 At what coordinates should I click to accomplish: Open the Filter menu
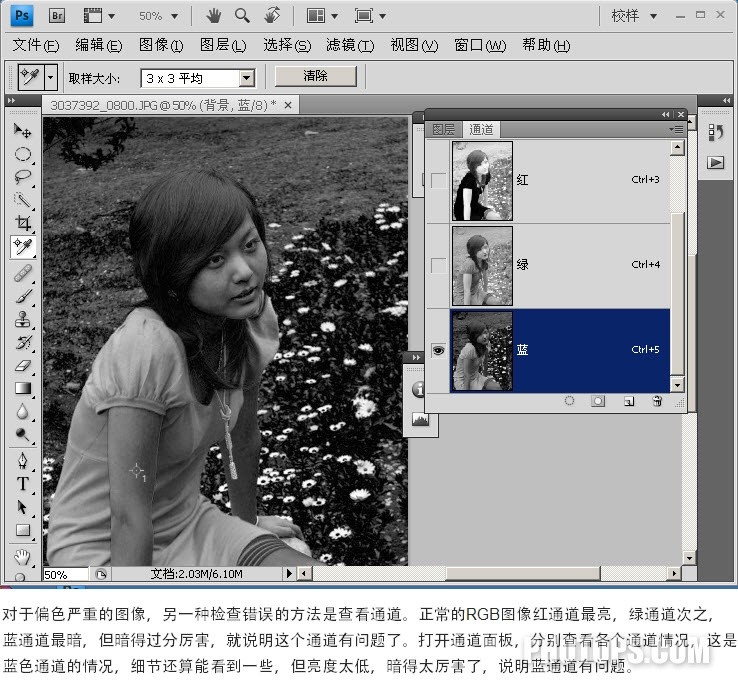(350, 45)
